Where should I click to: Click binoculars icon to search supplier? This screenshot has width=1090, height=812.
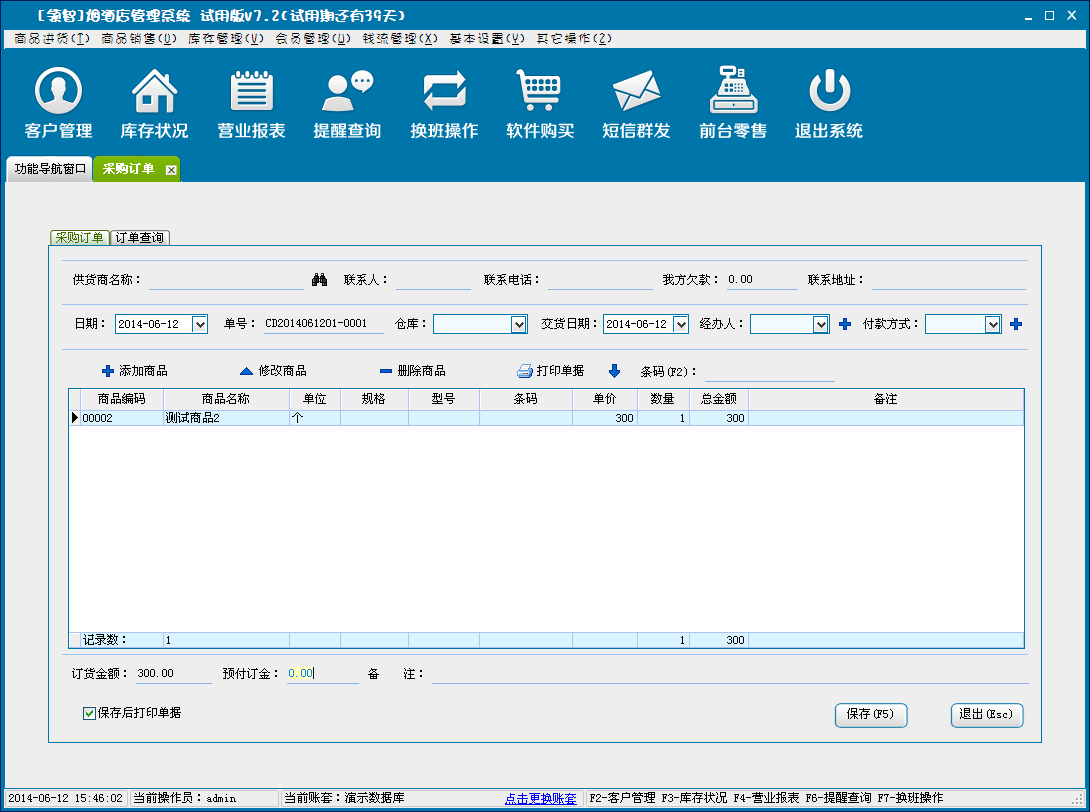(320, 280)
